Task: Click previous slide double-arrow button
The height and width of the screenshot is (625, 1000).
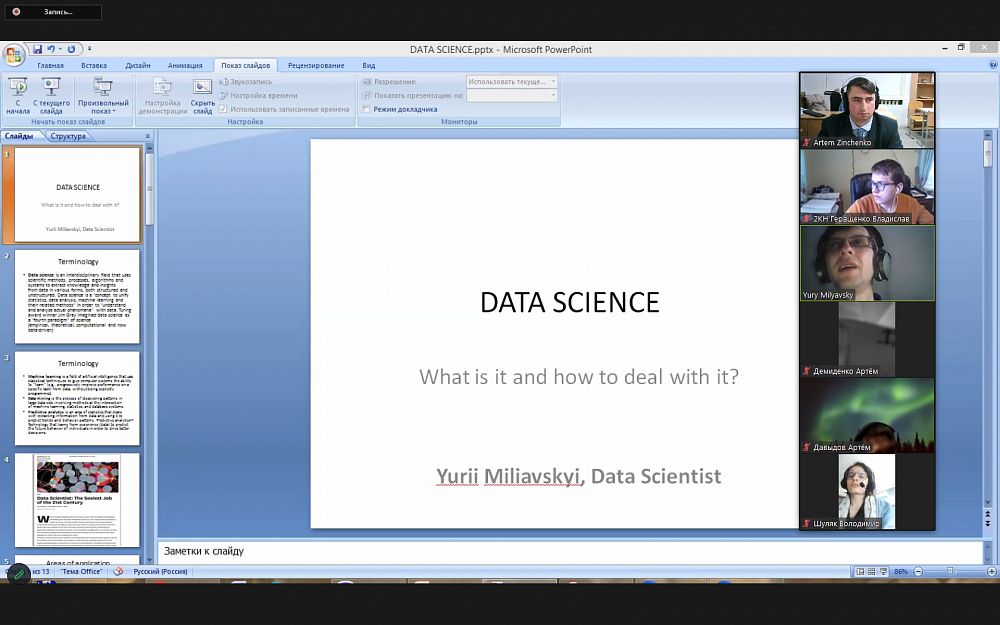Action: [x=988, y=514]
